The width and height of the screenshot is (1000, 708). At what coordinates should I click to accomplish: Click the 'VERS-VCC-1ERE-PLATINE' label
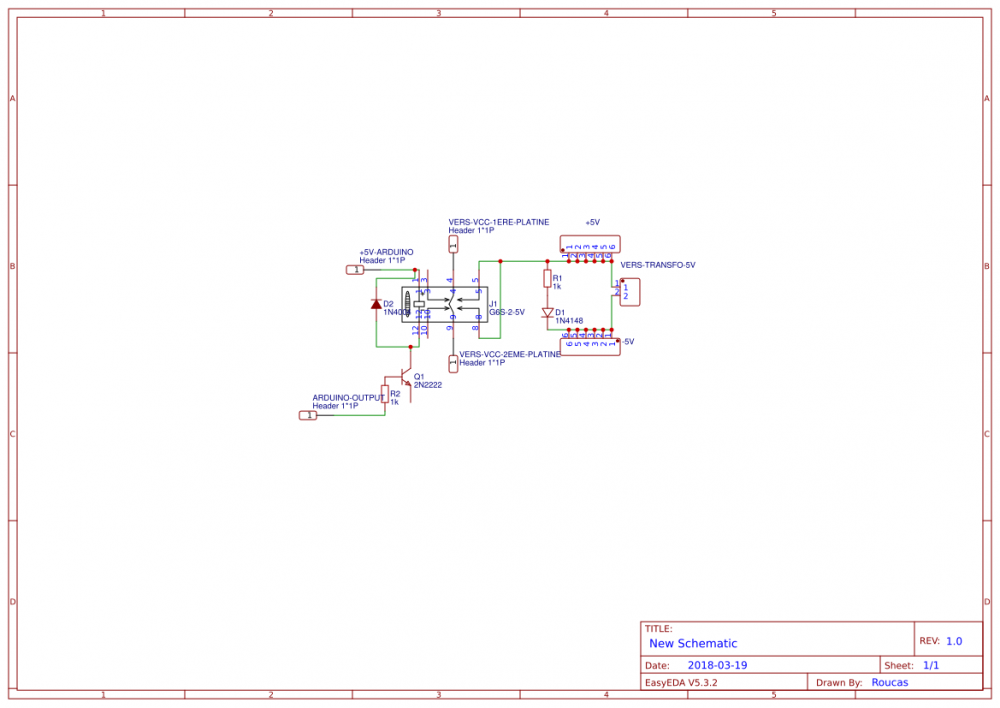coord(499,222)
